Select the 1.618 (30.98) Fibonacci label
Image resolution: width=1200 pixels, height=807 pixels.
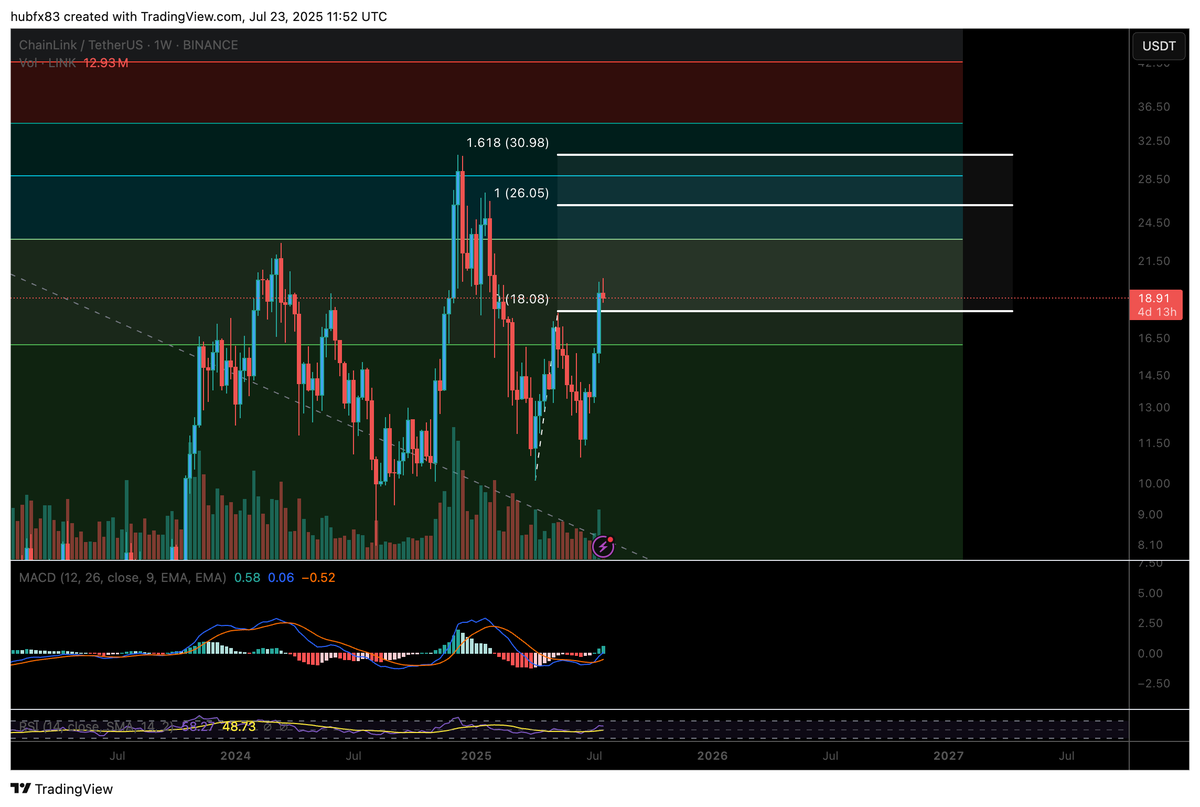[509, 144]
